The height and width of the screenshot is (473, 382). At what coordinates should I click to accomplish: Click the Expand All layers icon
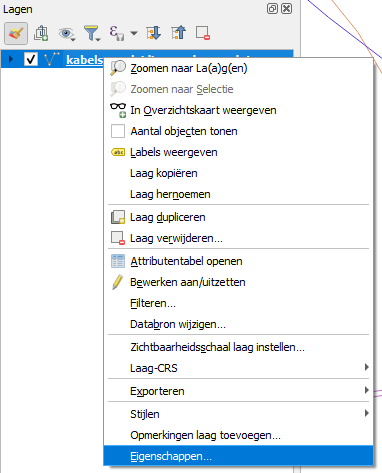tap(153, 33)
